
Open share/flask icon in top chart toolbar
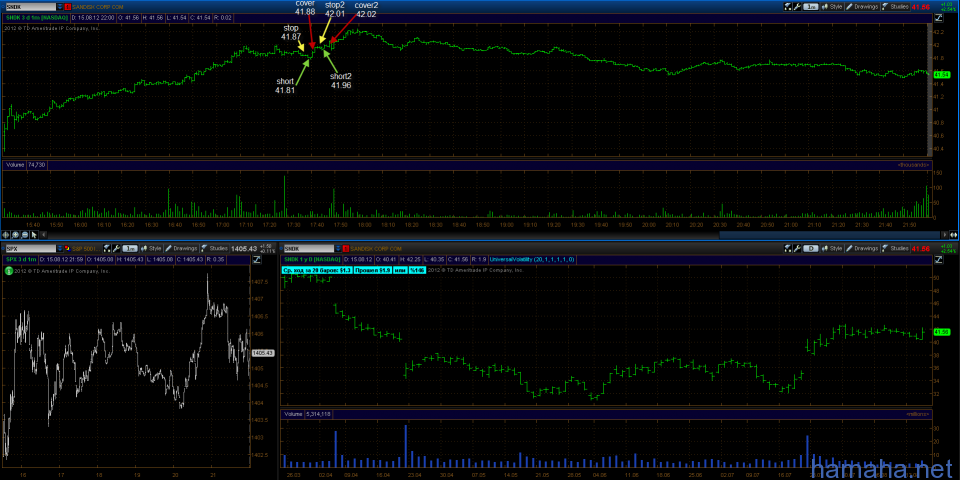pos(788,7)
